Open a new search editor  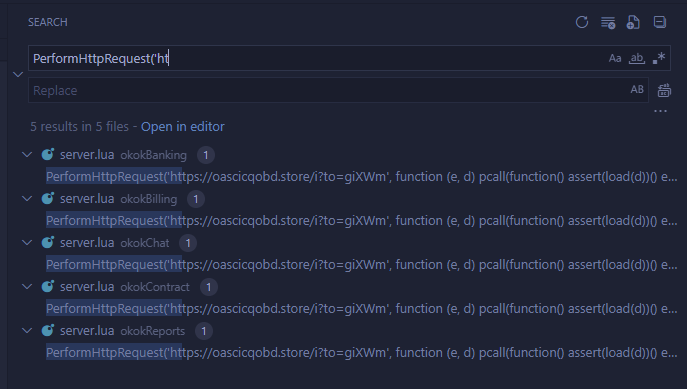pos(633,22)
